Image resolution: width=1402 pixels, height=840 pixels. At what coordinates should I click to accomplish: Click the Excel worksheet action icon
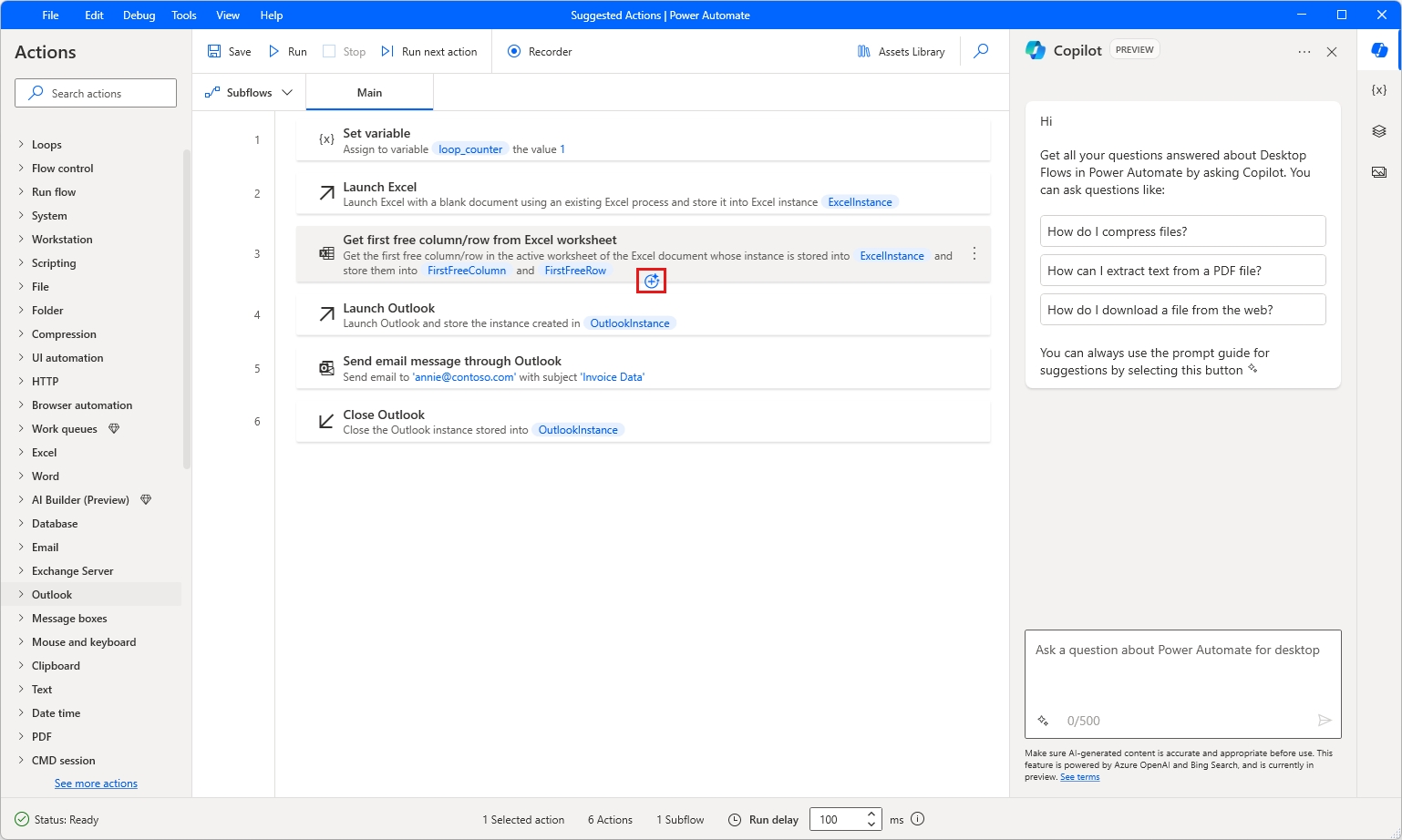pyautogui.click(x=326, y=253)
